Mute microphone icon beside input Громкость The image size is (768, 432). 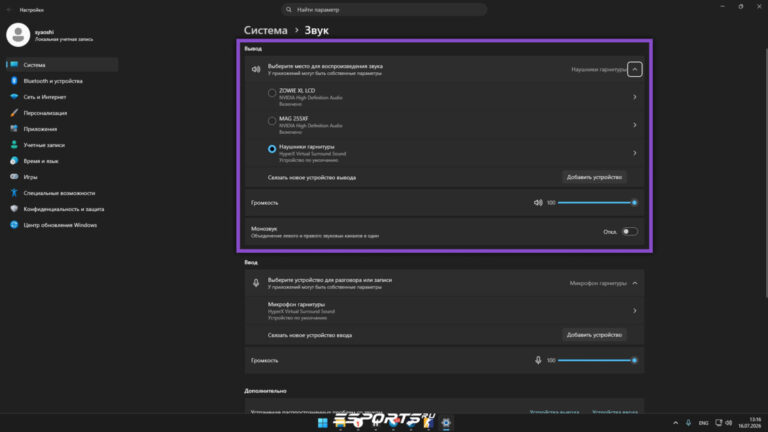538,360
